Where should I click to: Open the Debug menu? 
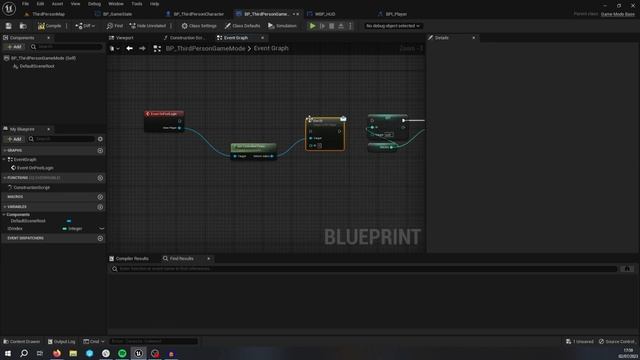(x=94, y=4)
